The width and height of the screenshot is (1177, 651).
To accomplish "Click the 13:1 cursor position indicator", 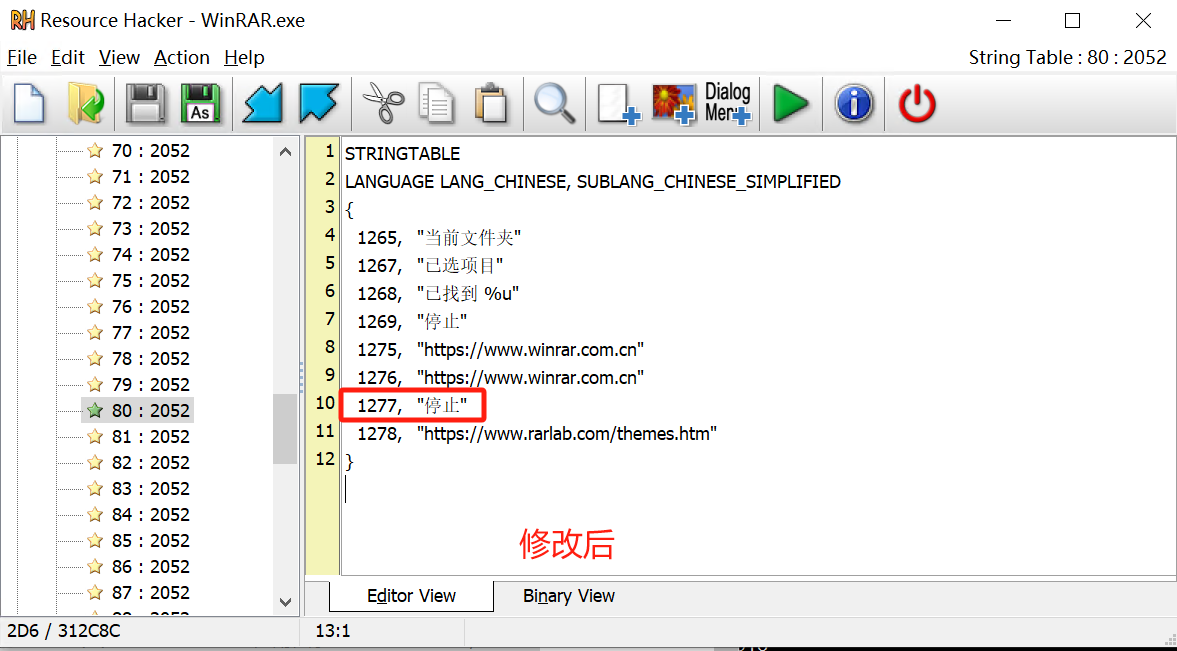I will 333,631.
